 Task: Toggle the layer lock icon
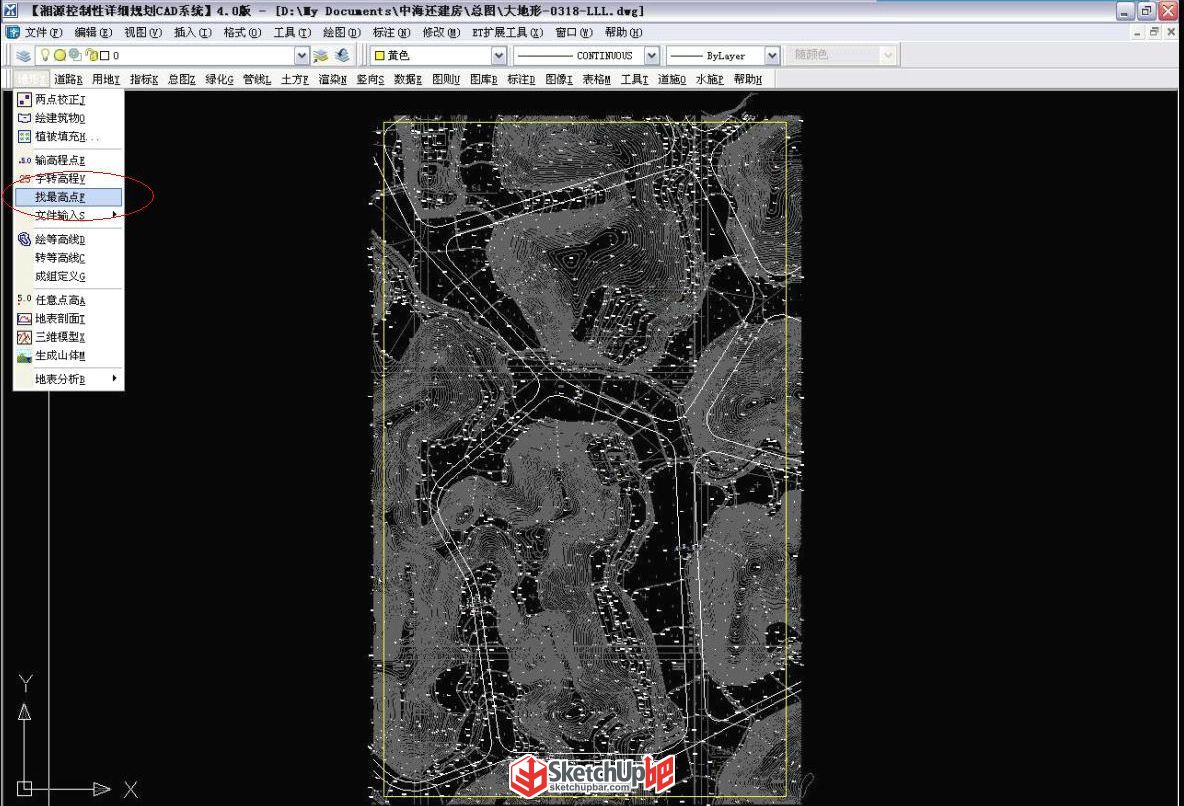point(91,55)
